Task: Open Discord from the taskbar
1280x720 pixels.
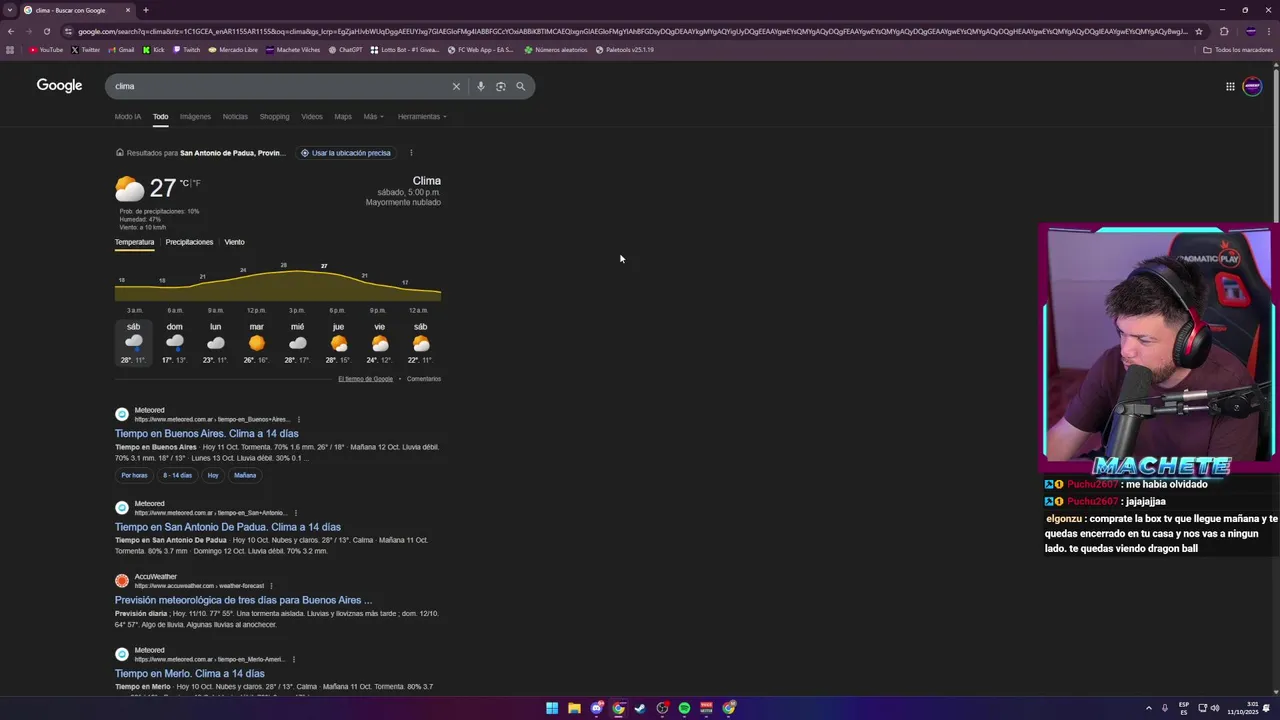Action: tap(596, 708)
